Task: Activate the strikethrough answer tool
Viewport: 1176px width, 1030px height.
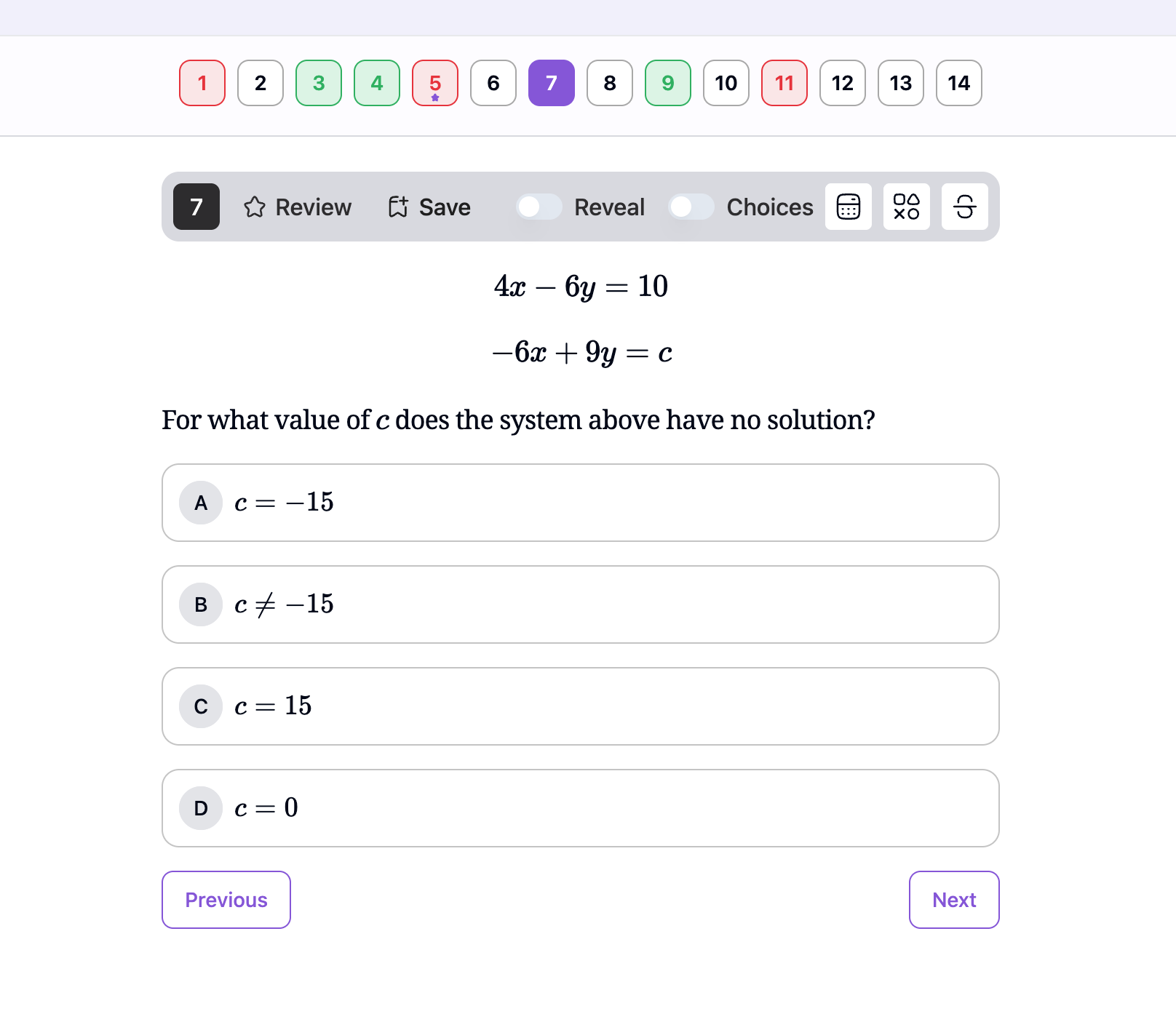Action: 964,207
